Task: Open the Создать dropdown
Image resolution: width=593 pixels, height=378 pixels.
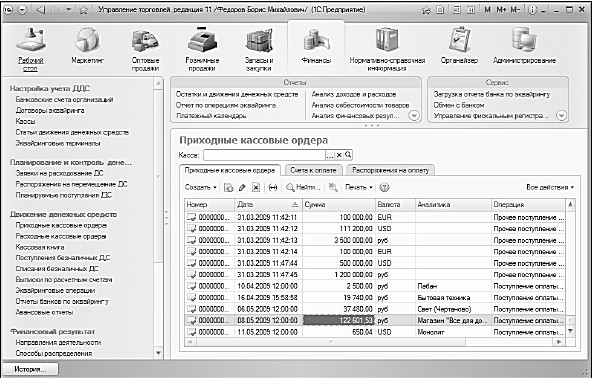Action: tap(200, 187)
